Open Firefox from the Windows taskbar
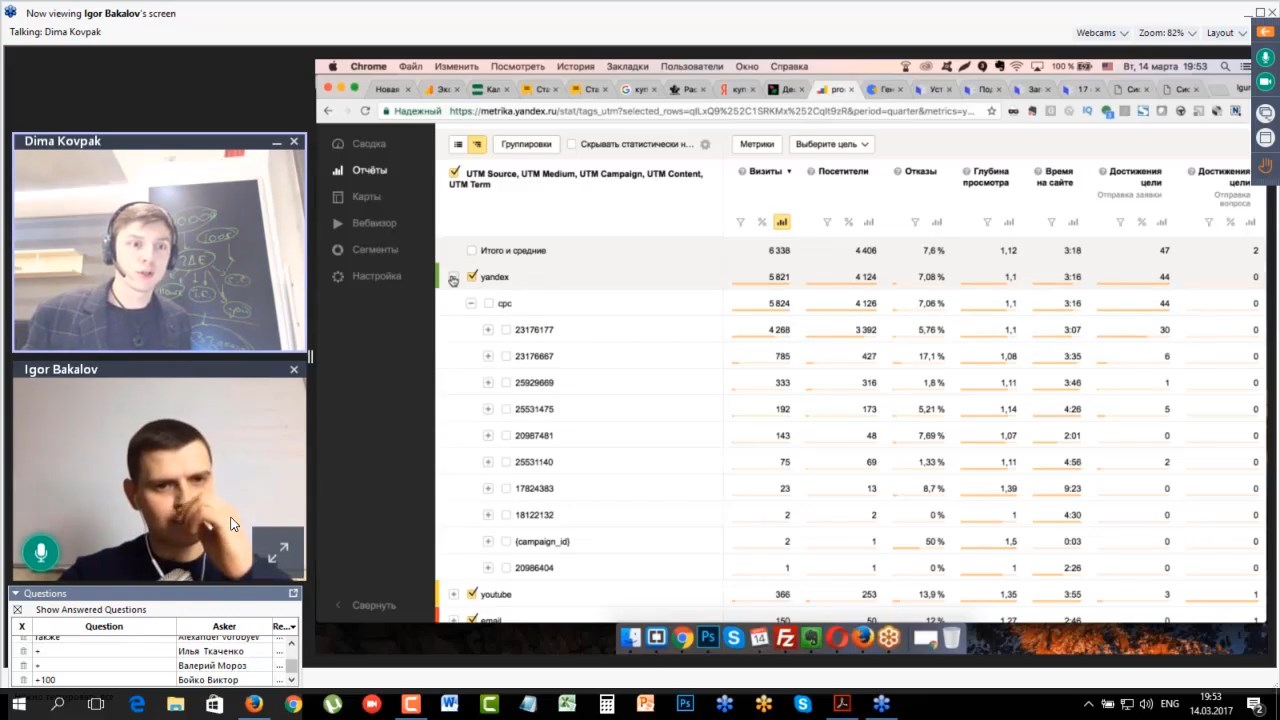1280x720 pixels. pyautogui.click(x=254, y=704)
